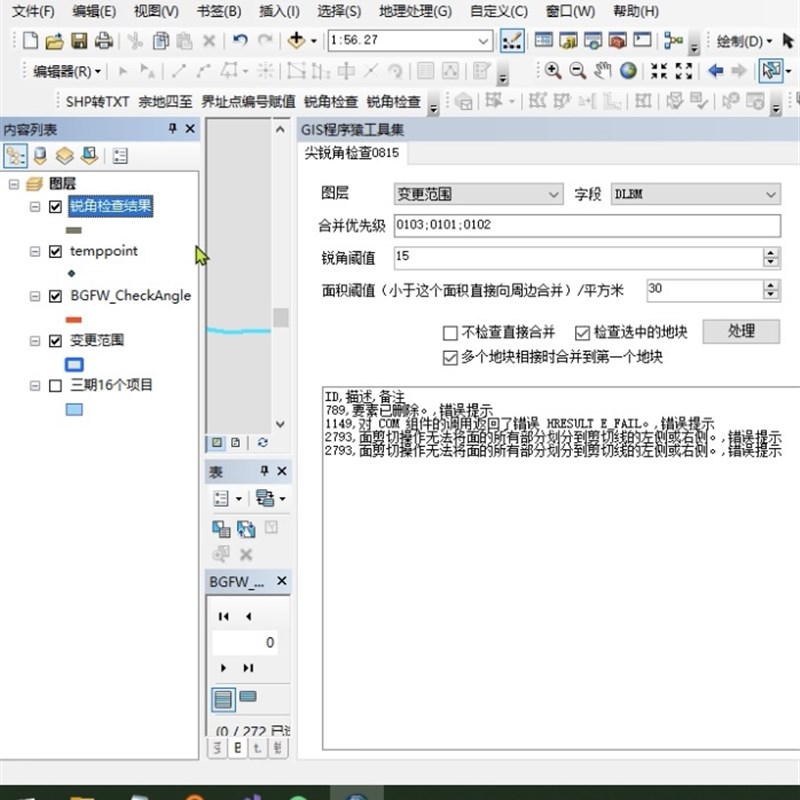Increase 面积阈值 using the stepper arrow
The image size is (800, 800).
771,286
